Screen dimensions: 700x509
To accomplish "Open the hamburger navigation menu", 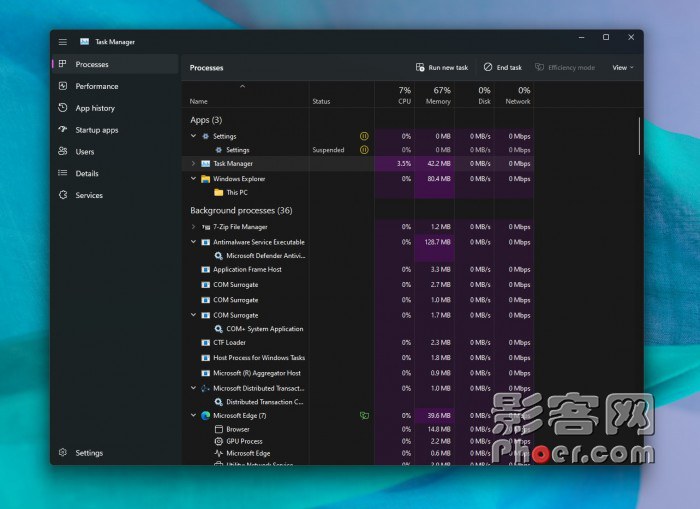I will (x=62, y=42).
